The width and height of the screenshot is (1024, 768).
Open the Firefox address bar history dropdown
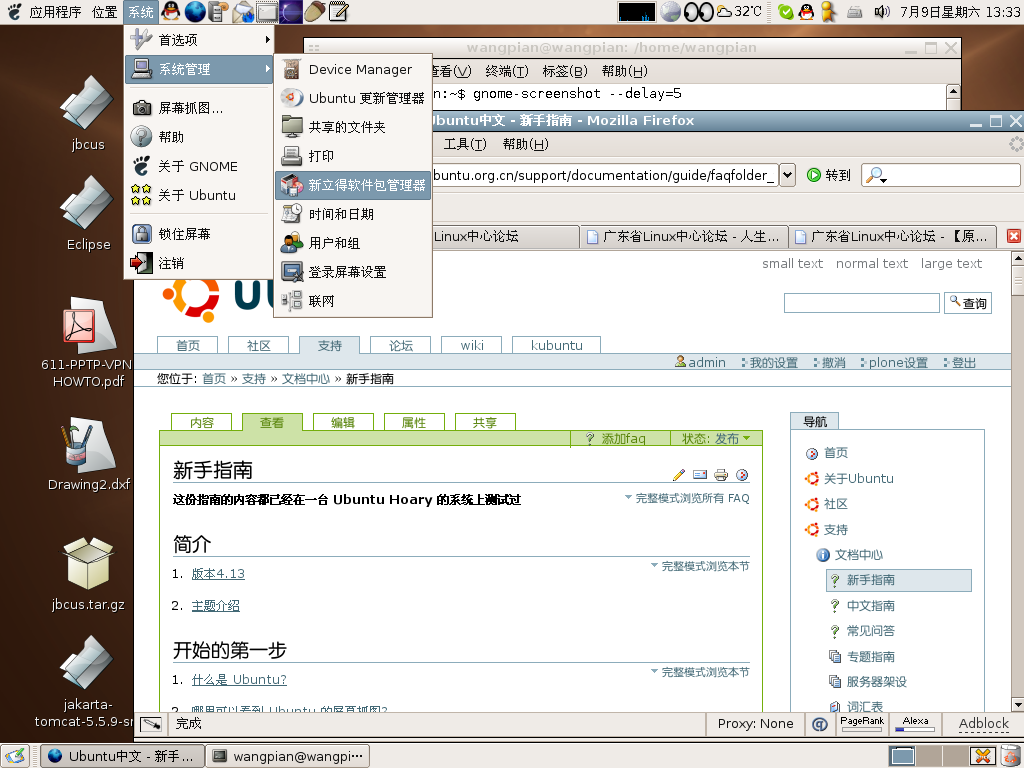(x=788, y=175)
